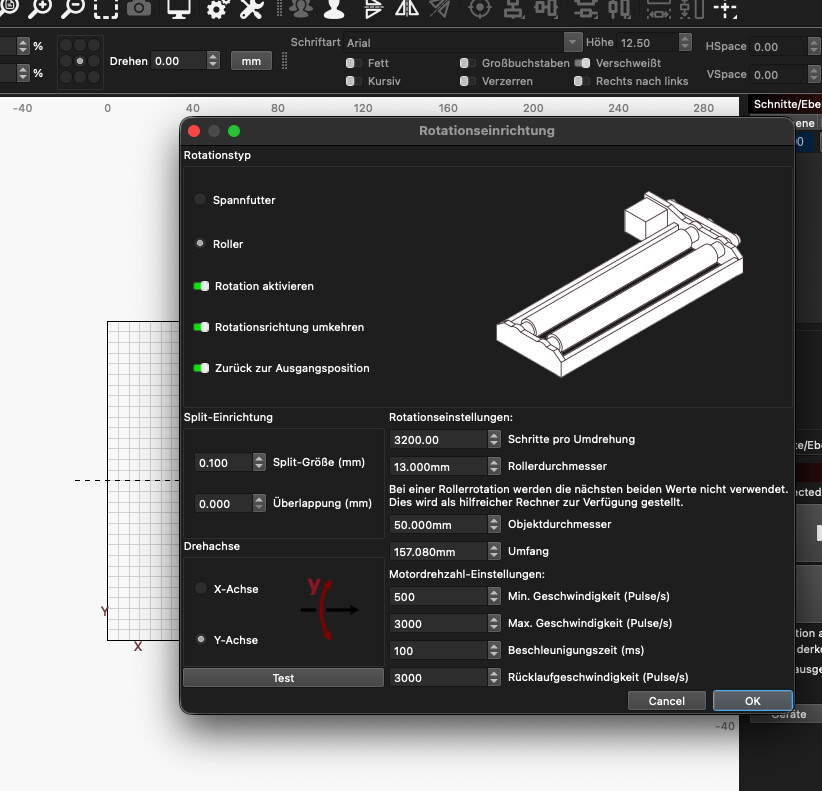This screenshot has width=822, height=791.
Task: Click stepper arrows for Objektdurchmesser
Action: click(x=494, y=524)
